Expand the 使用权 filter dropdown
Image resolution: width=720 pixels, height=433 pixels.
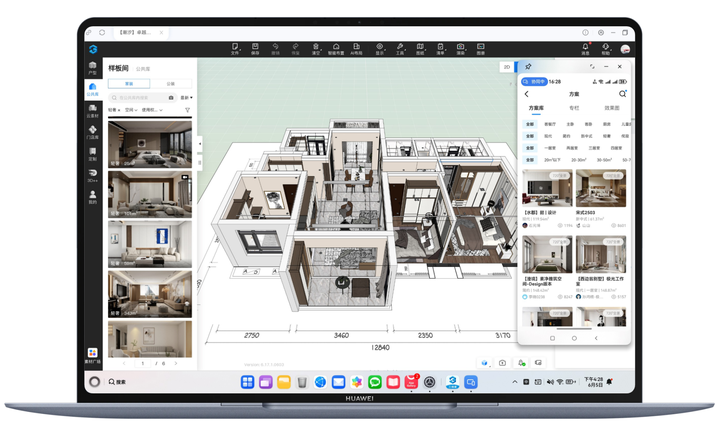152,110
